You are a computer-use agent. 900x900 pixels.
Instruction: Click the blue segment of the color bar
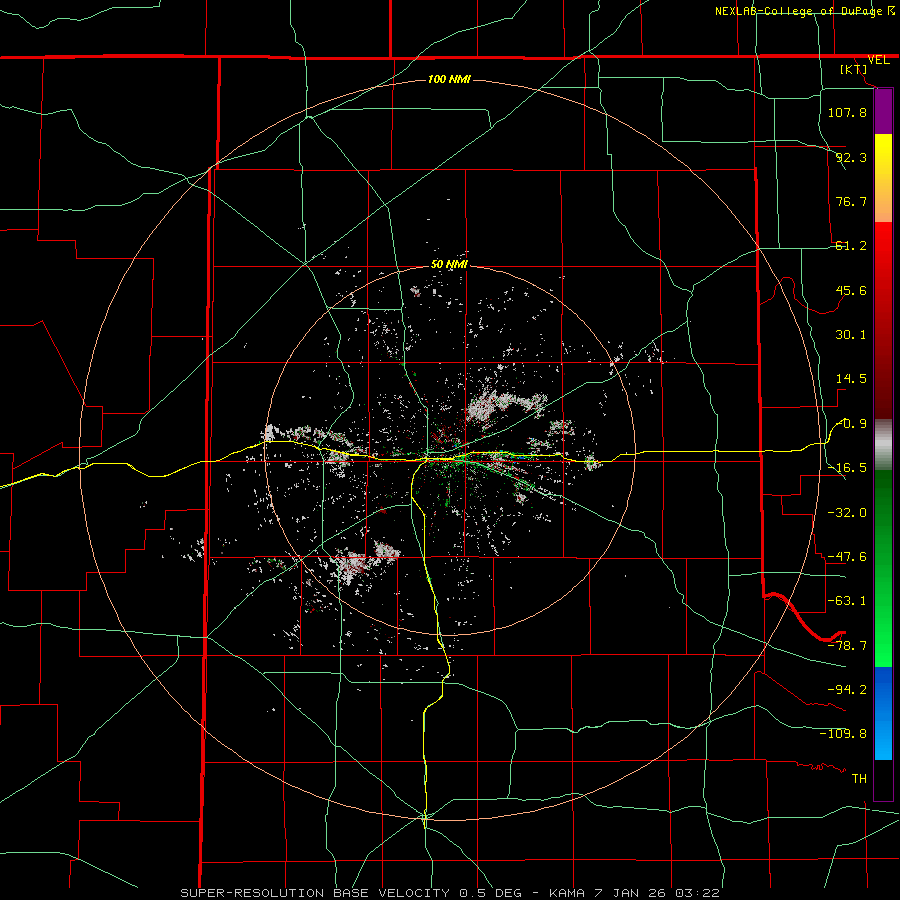883,713
